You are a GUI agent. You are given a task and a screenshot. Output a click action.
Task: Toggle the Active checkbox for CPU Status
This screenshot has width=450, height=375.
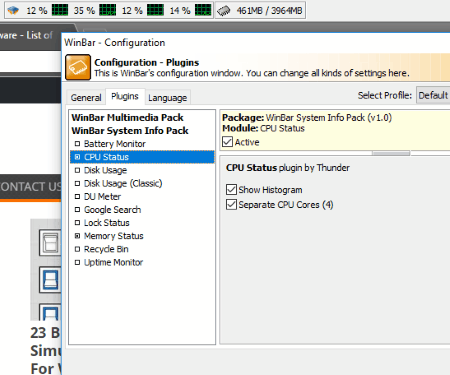pyautogui.click(x=227, y=142)
